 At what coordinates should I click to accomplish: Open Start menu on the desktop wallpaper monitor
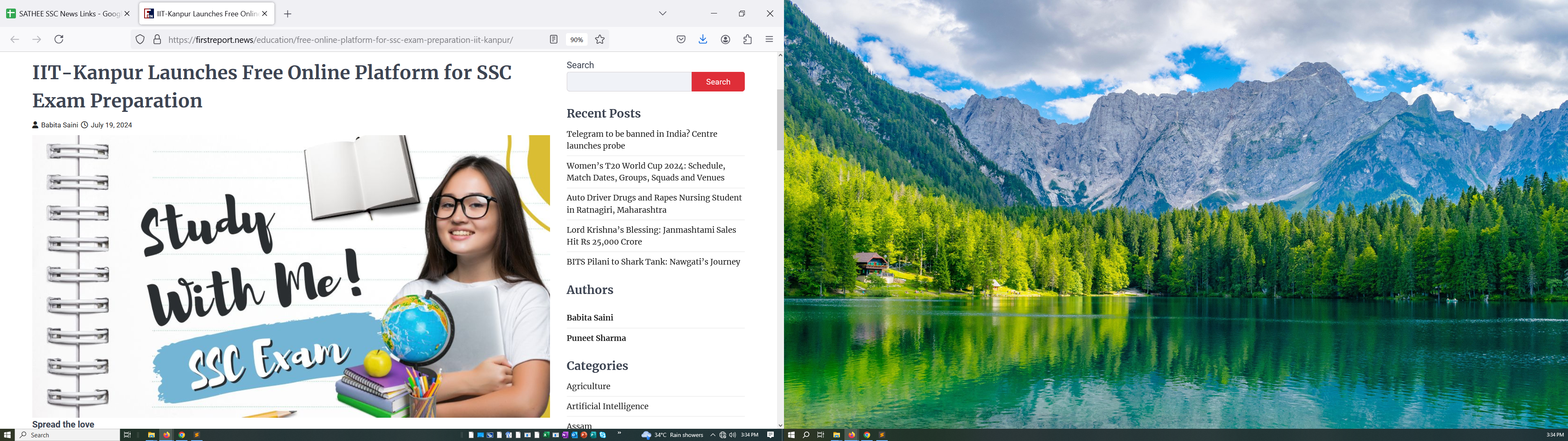tap(791, 435)
